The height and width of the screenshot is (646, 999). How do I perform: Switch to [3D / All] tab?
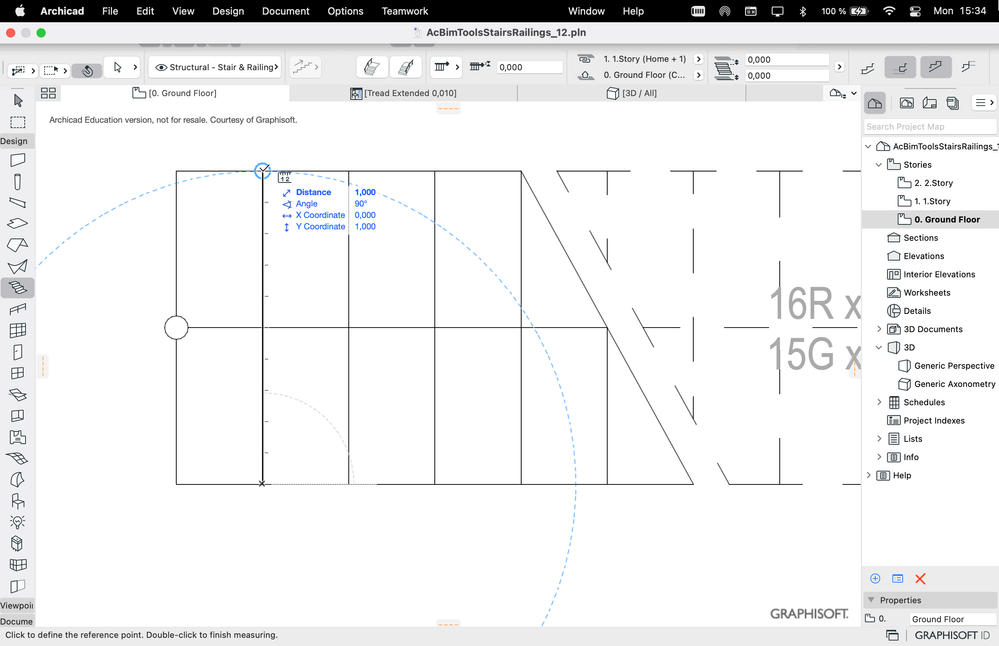point(631,93)
